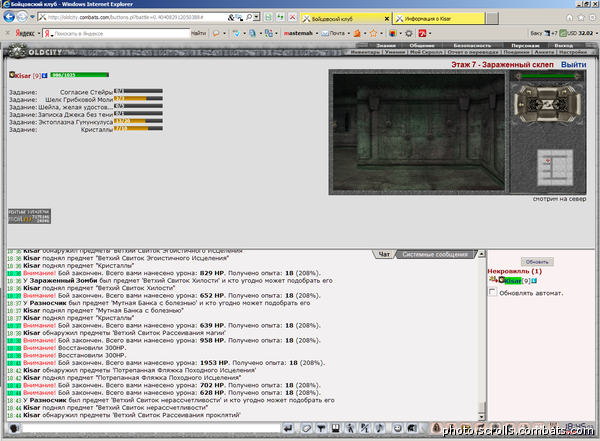Viewport: 600px width, 441px height.
Task: Click the chat scrollbar up arrow
Action: click(x=481, y=254)
